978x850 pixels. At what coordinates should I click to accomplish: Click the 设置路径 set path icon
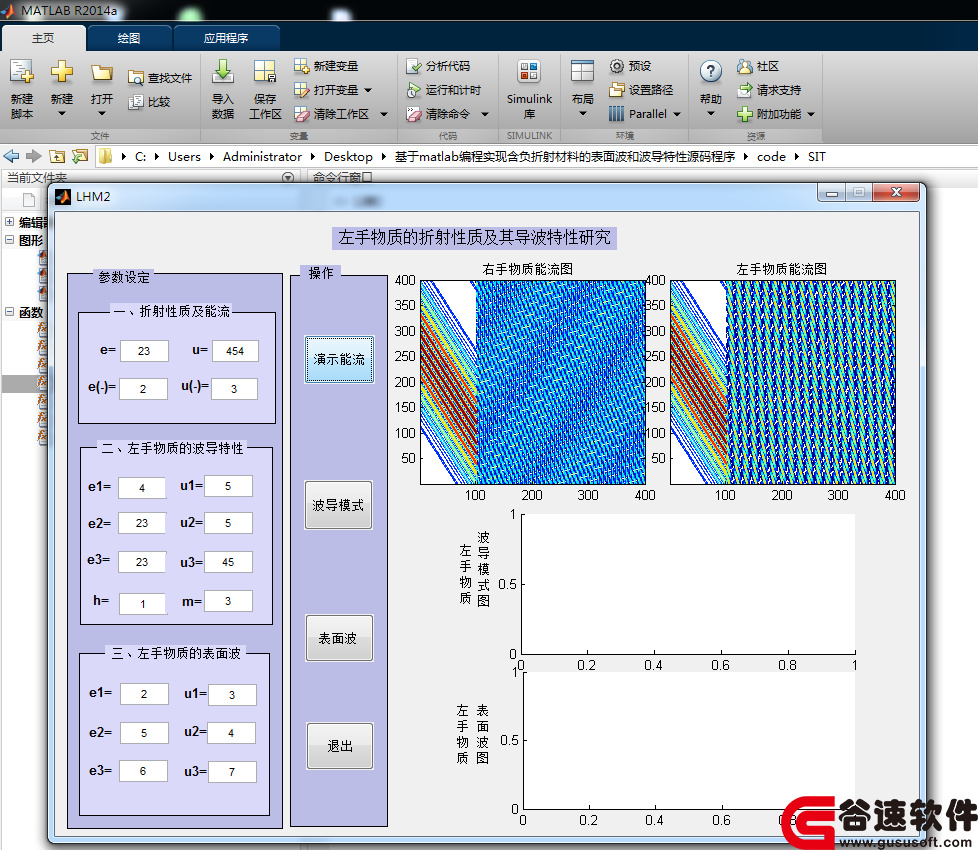pos(617,90)
